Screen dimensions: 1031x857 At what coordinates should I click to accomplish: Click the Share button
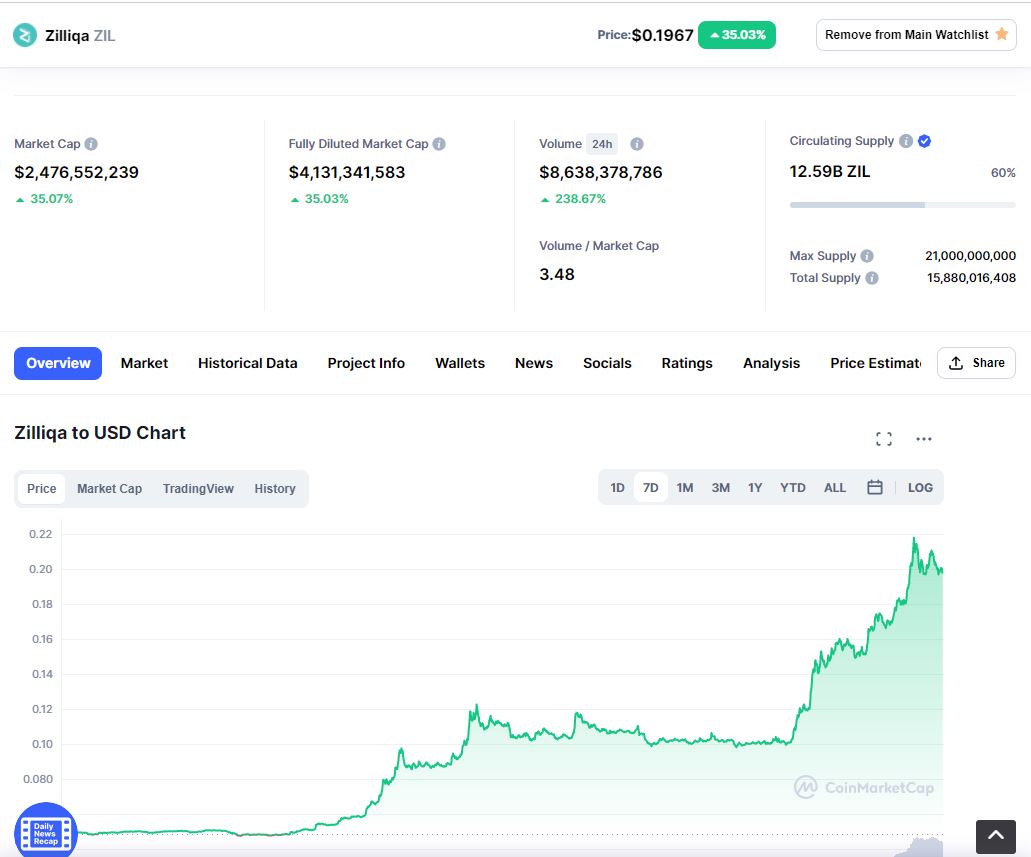[976, 363]
